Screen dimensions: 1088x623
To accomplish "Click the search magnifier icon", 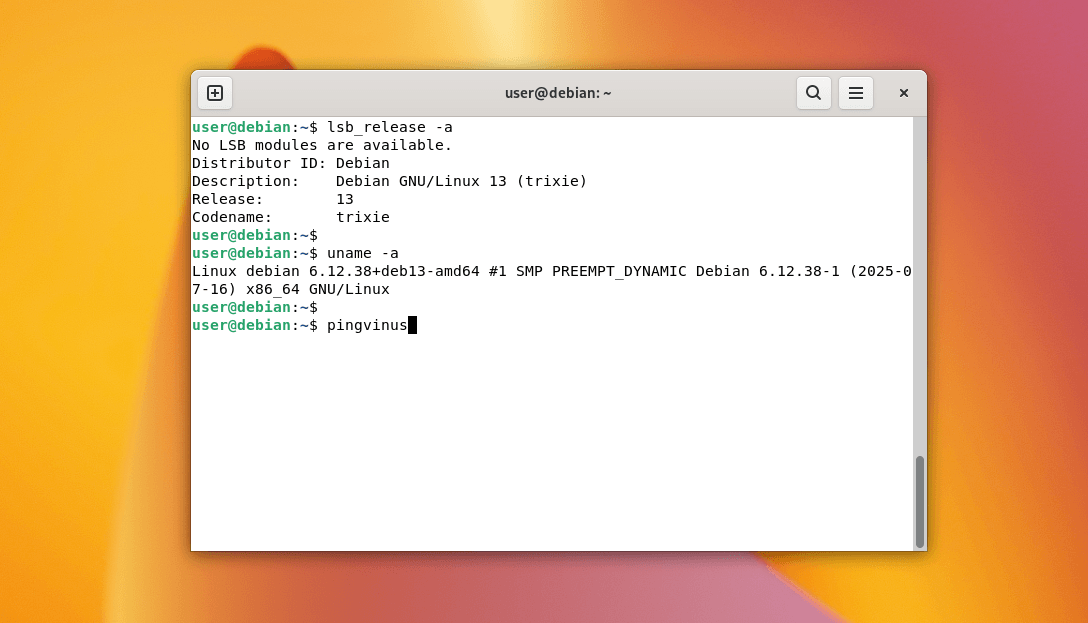I will (813, 93).
